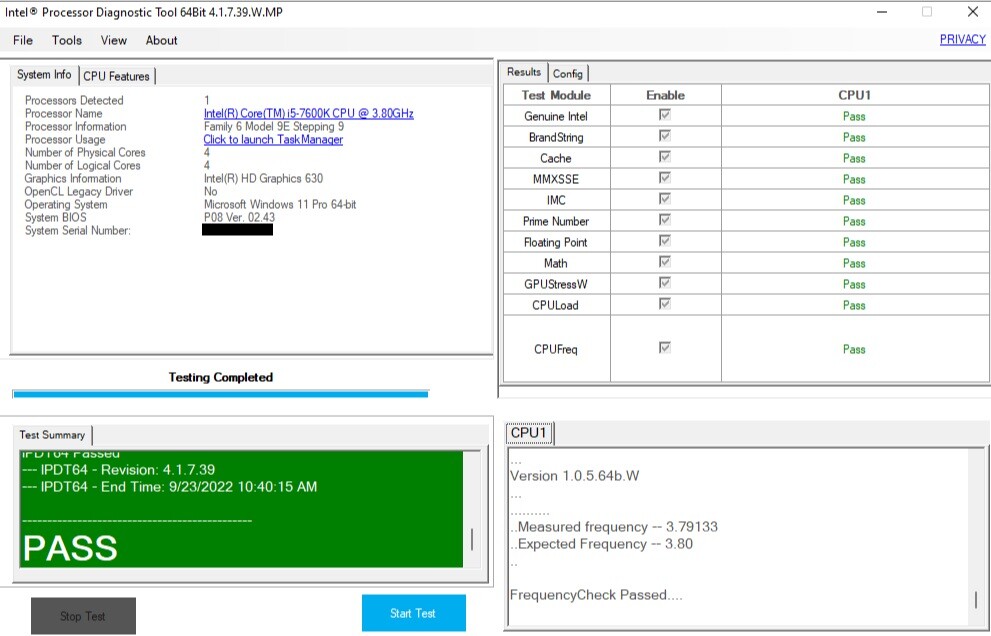Click the large PASS text

click(70, 548)
